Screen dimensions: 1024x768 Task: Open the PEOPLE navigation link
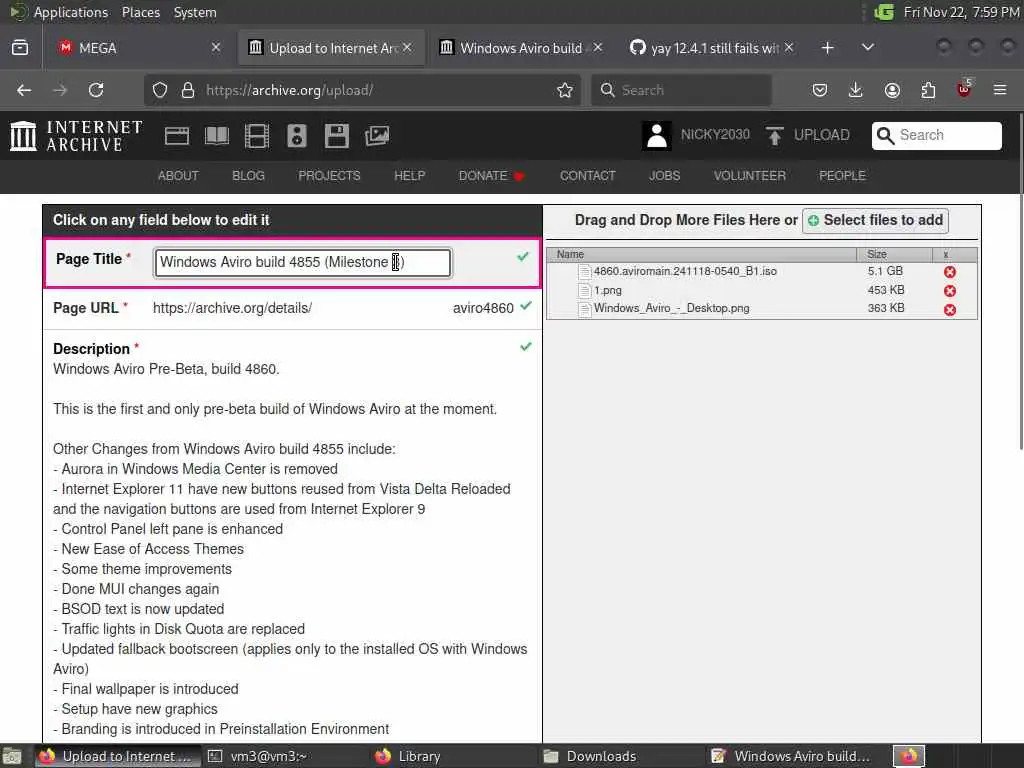[x=842, y=176]
